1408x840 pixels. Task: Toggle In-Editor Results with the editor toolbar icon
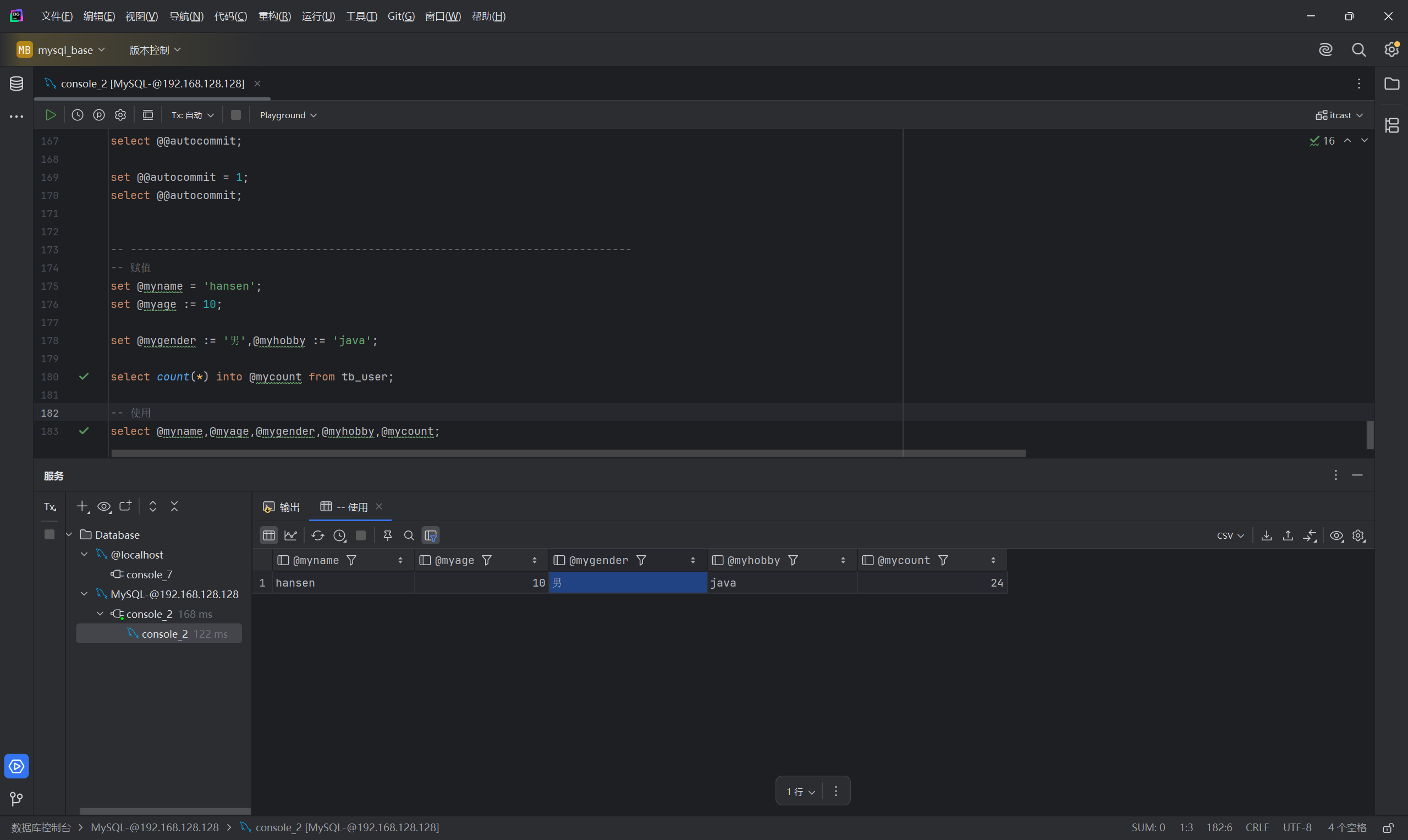click(148, 115)
